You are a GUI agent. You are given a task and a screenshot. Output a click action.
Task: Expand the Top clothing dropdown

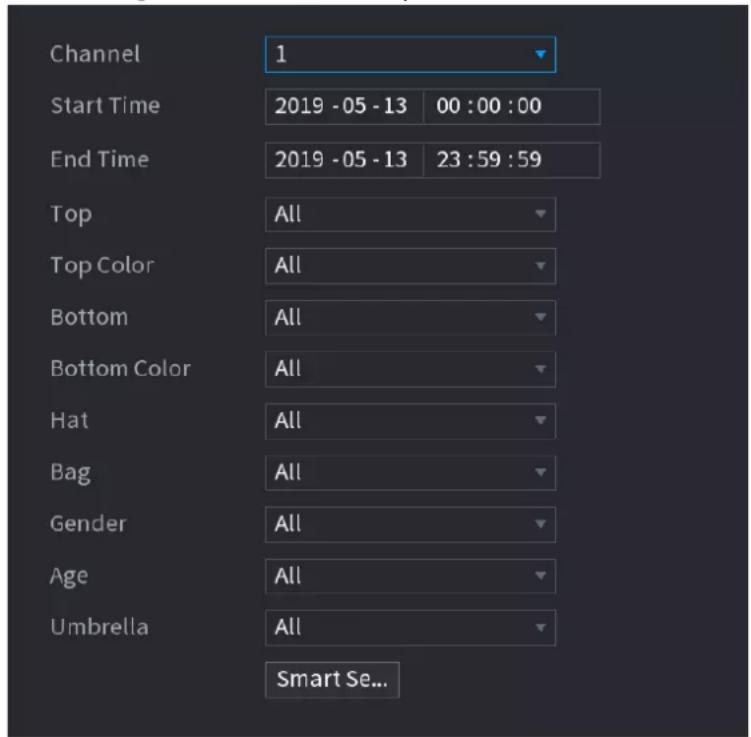coord(410,214)
